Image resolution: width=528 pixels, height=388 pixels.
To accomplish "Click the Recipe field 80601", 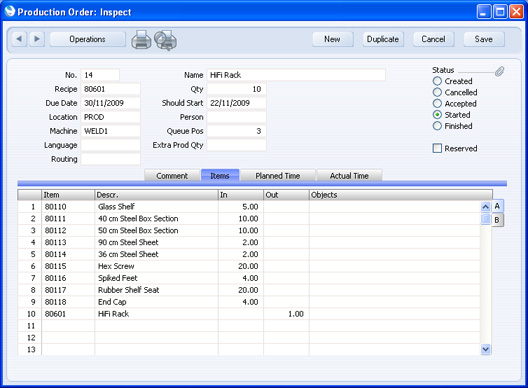I will click(110, 89).
